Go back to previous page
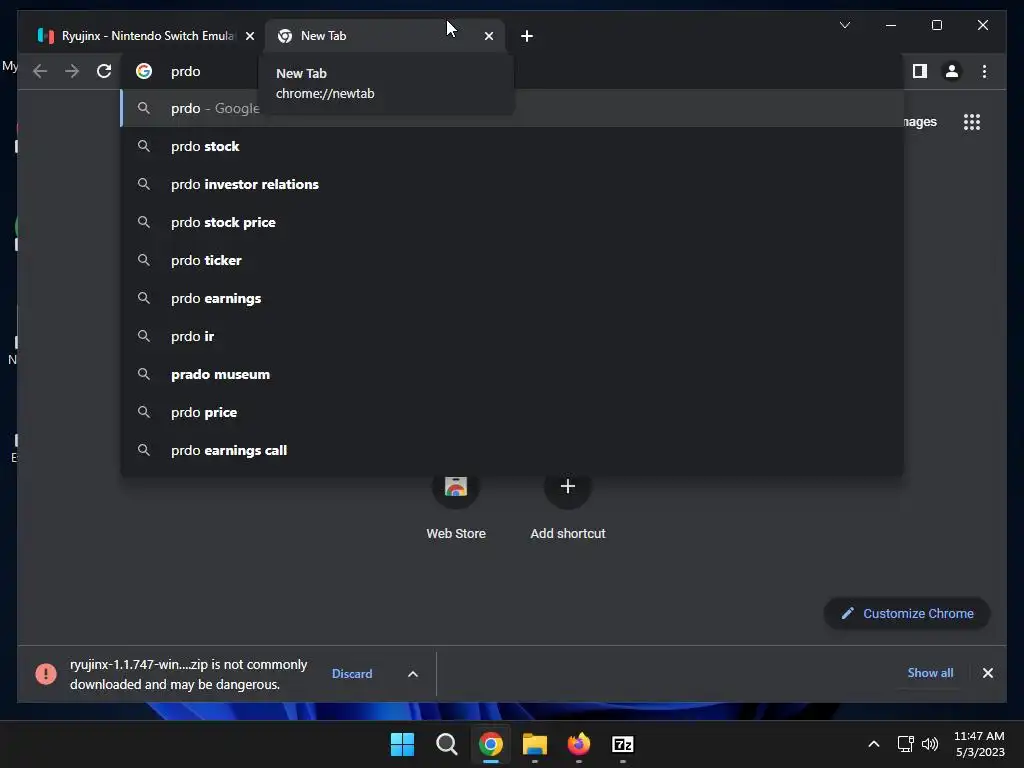The image size is (1024, 768). (x=40, y=71)
